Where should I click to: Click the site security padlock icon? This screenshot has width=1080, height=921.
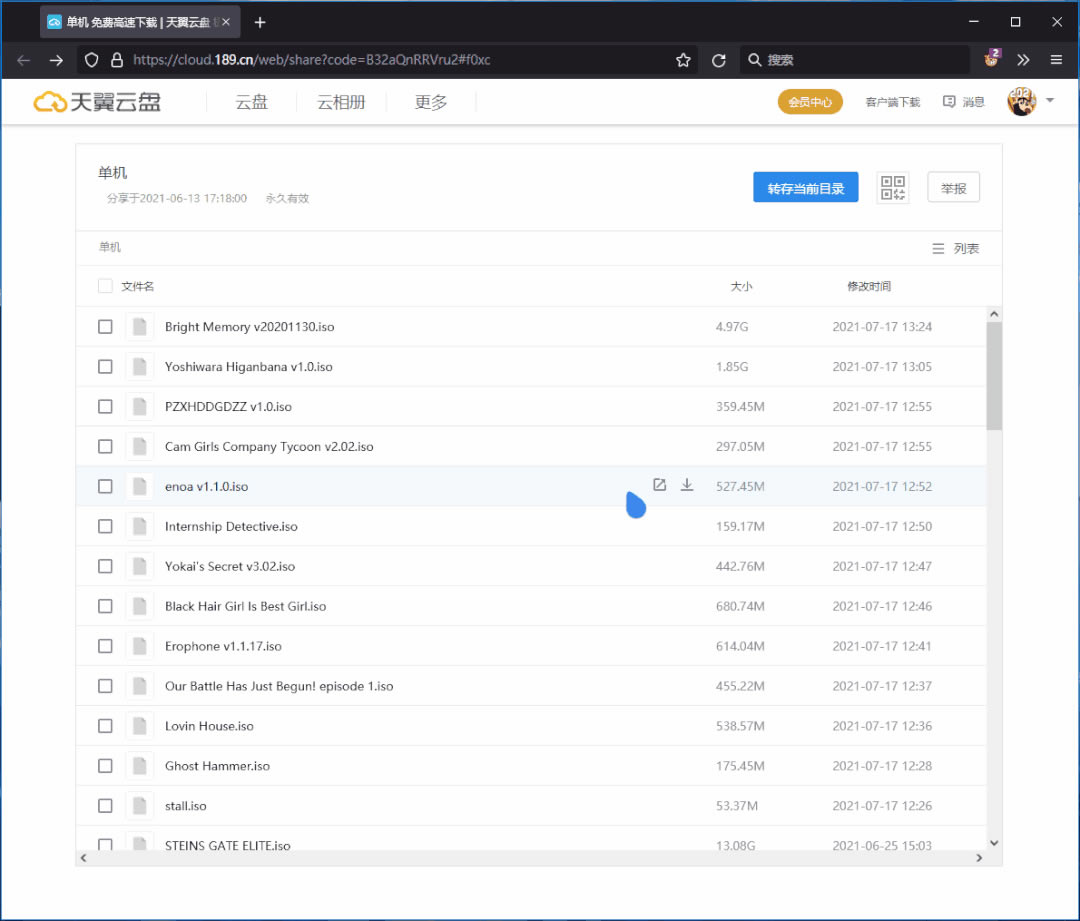point(116,61)
